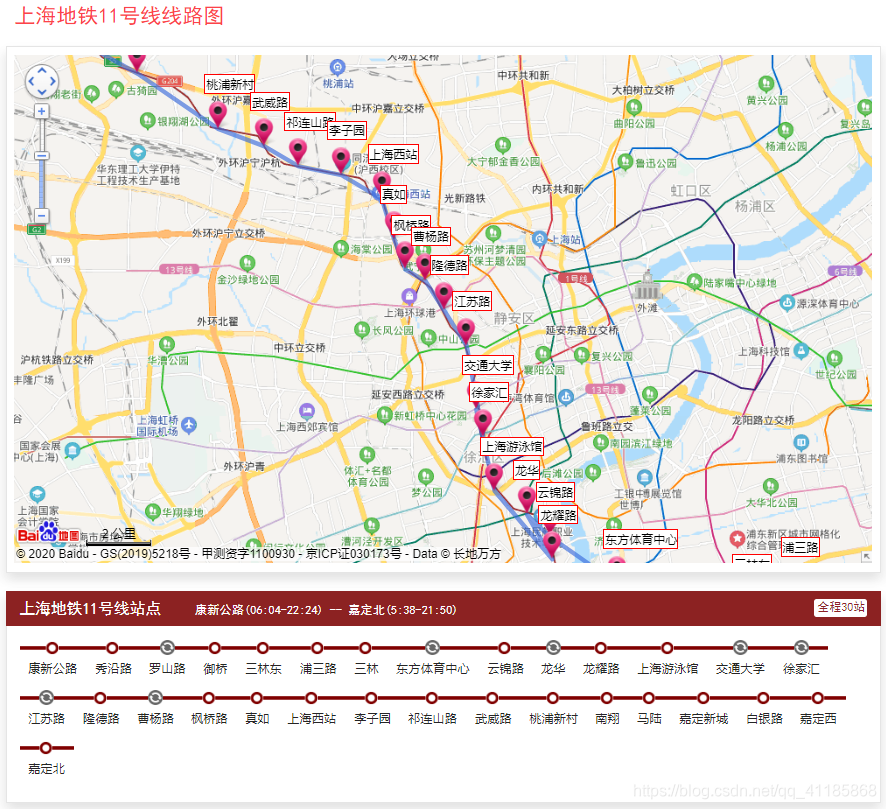Click the map pin under 武威路 label
This screenshot has height=809, width=886.
point(264,131)
